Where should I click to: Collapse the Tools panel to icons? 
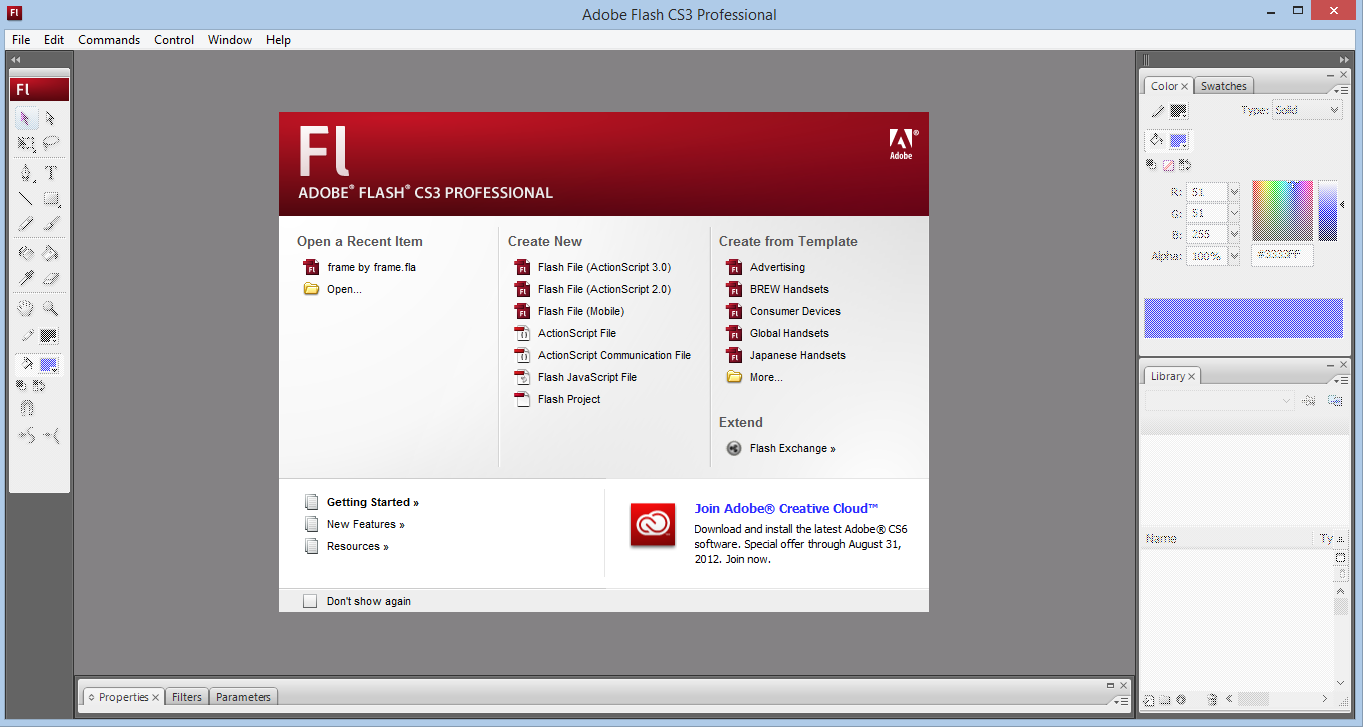pos(16,60)
